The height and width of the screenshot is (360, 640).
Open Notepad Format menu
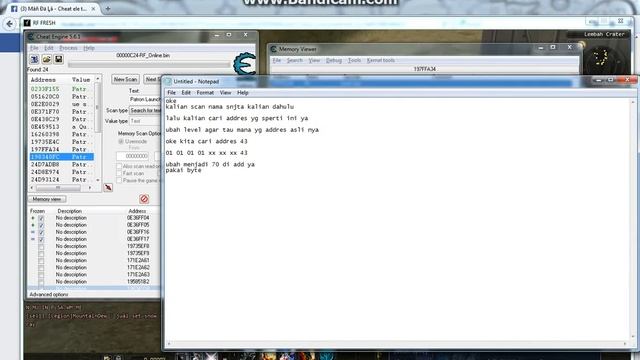pos(205,93)
